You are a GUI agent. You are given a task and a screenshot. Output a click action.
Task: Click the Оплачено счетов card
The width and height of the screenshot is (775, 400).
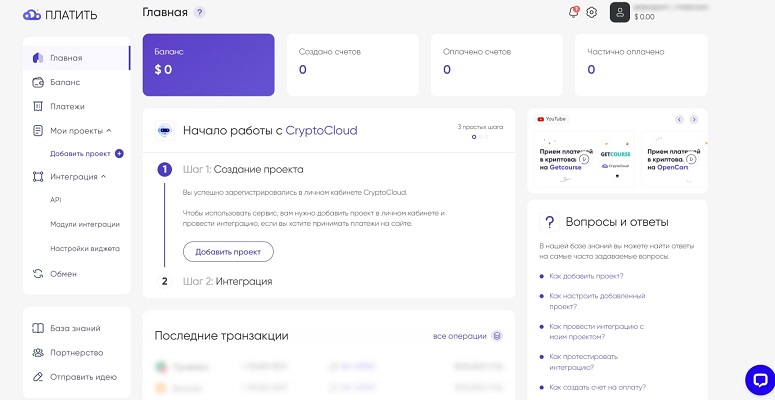(x=497, y=65)
